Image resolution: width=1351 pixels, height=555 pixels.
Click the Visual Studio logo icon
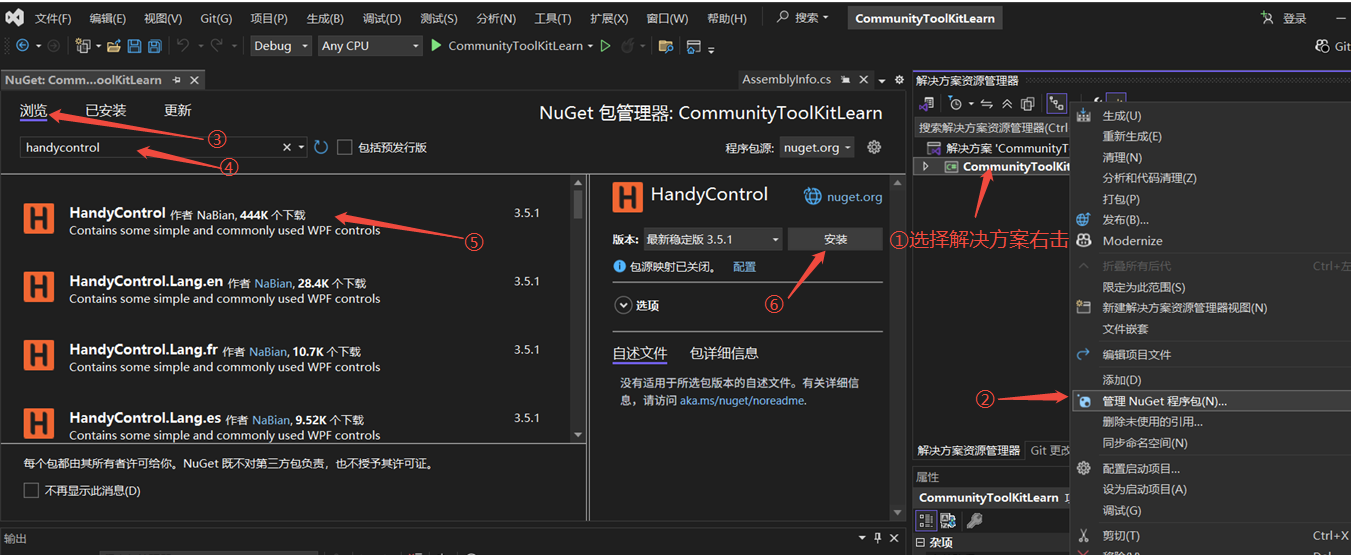[15, 18]
